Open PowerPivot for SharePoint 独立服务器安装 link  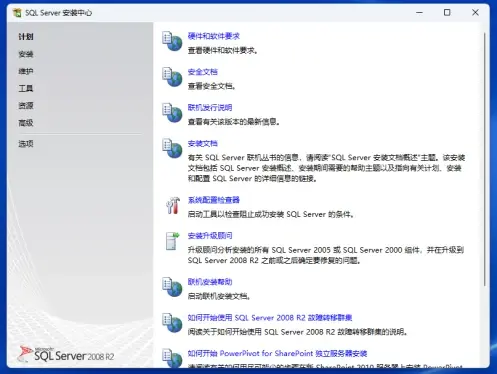[277, 353]
